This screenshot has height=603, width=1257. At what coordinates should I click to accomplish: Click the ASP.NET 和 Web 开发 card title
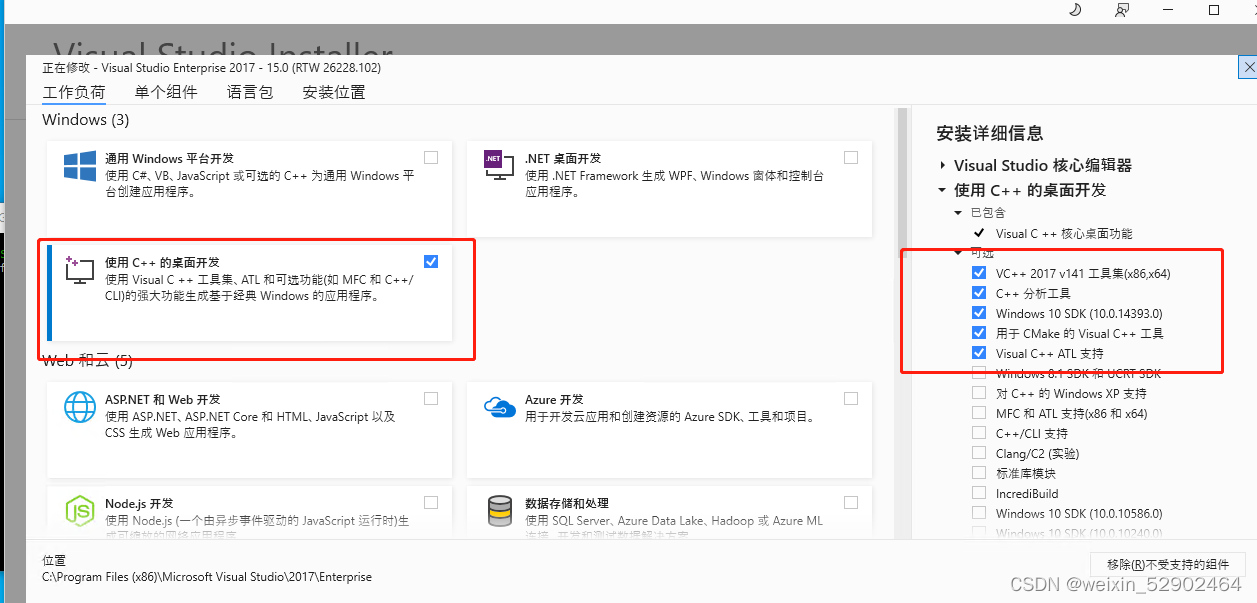pos(163,399)
